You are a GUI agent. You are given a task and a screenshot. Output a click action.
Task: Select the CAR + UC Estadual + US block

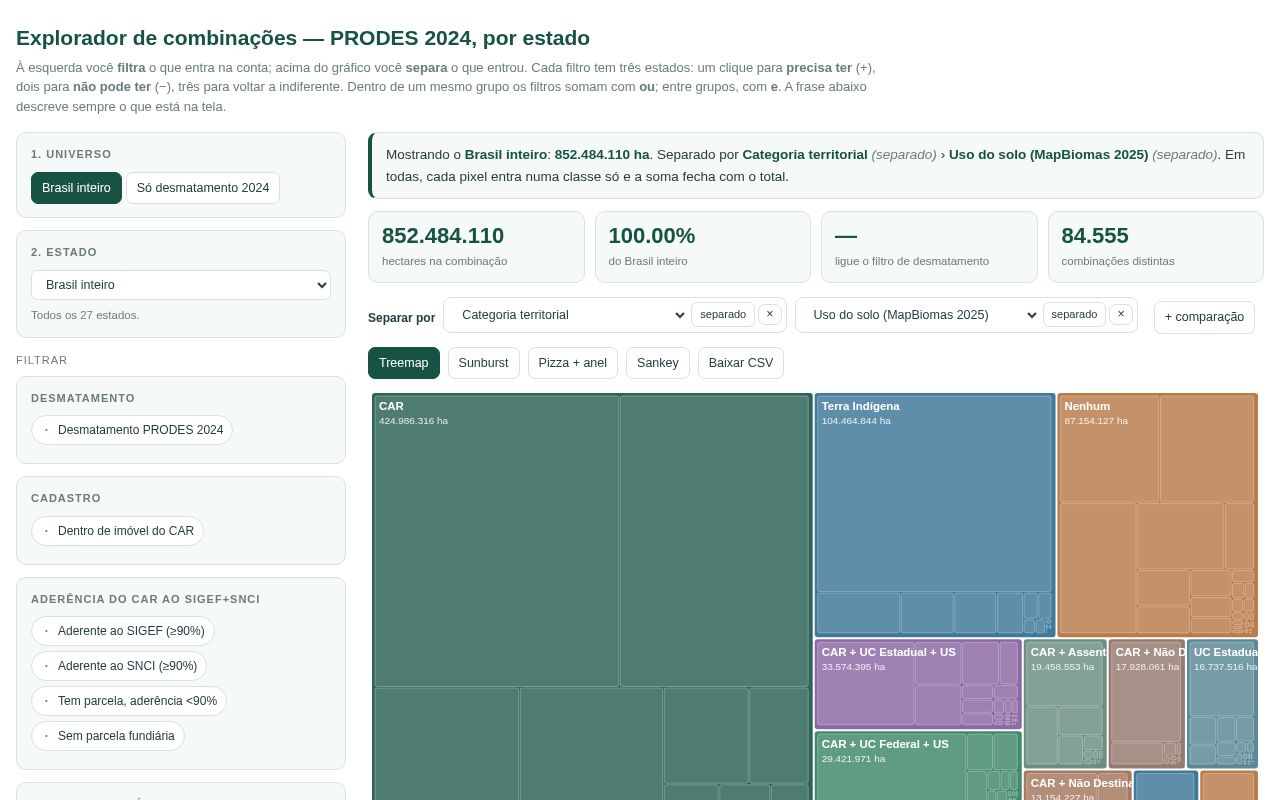tap(918, 684)
